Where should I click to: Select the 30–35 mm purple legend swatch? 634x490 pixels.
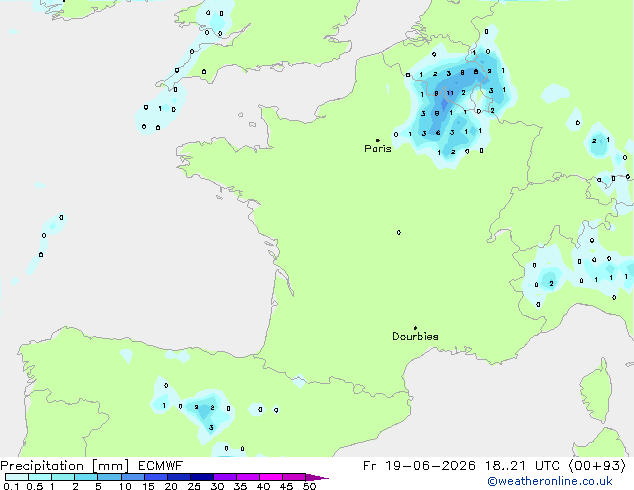225,477
